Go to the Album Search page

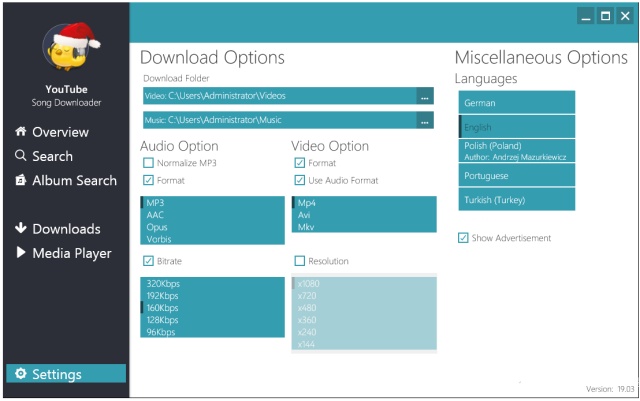(74, 181)
